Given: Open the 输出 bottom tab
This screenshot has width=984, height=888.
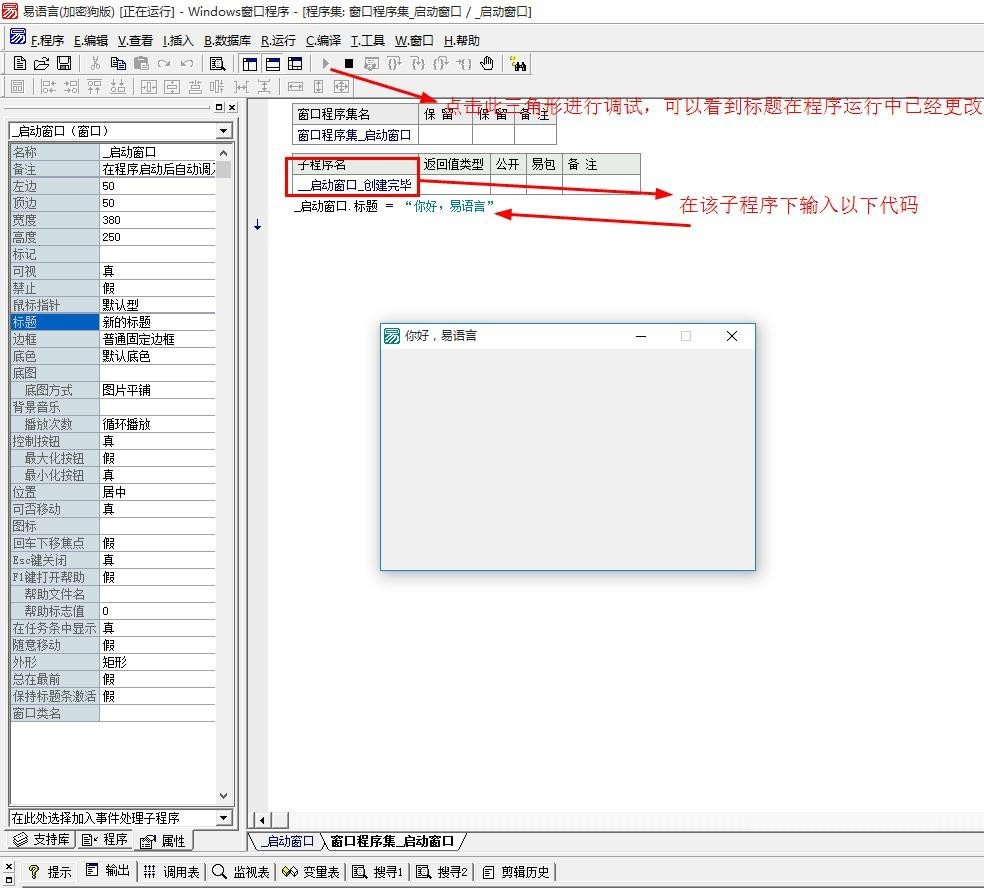Looking at the screenshot, I should tap(108, 870).
